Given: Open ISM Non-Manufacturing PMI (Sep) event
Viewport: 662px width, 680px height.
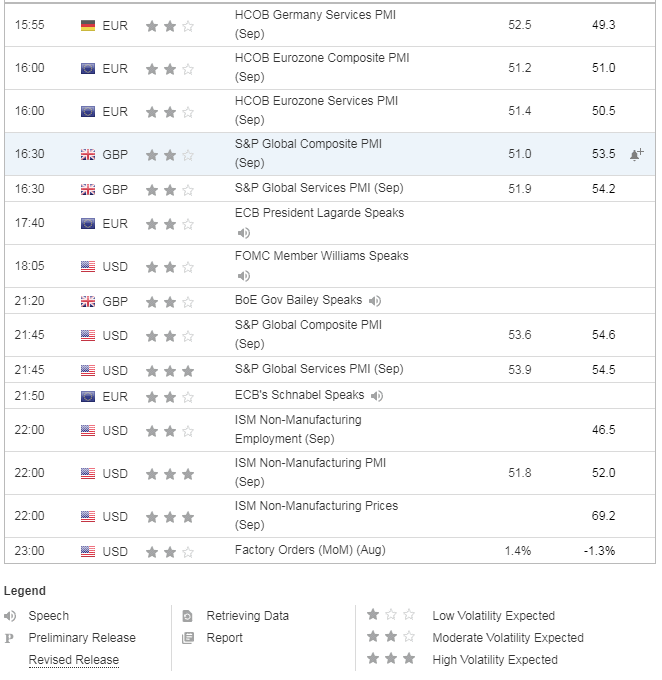Looking at the screenshot, I should click(x=310, y=472).
